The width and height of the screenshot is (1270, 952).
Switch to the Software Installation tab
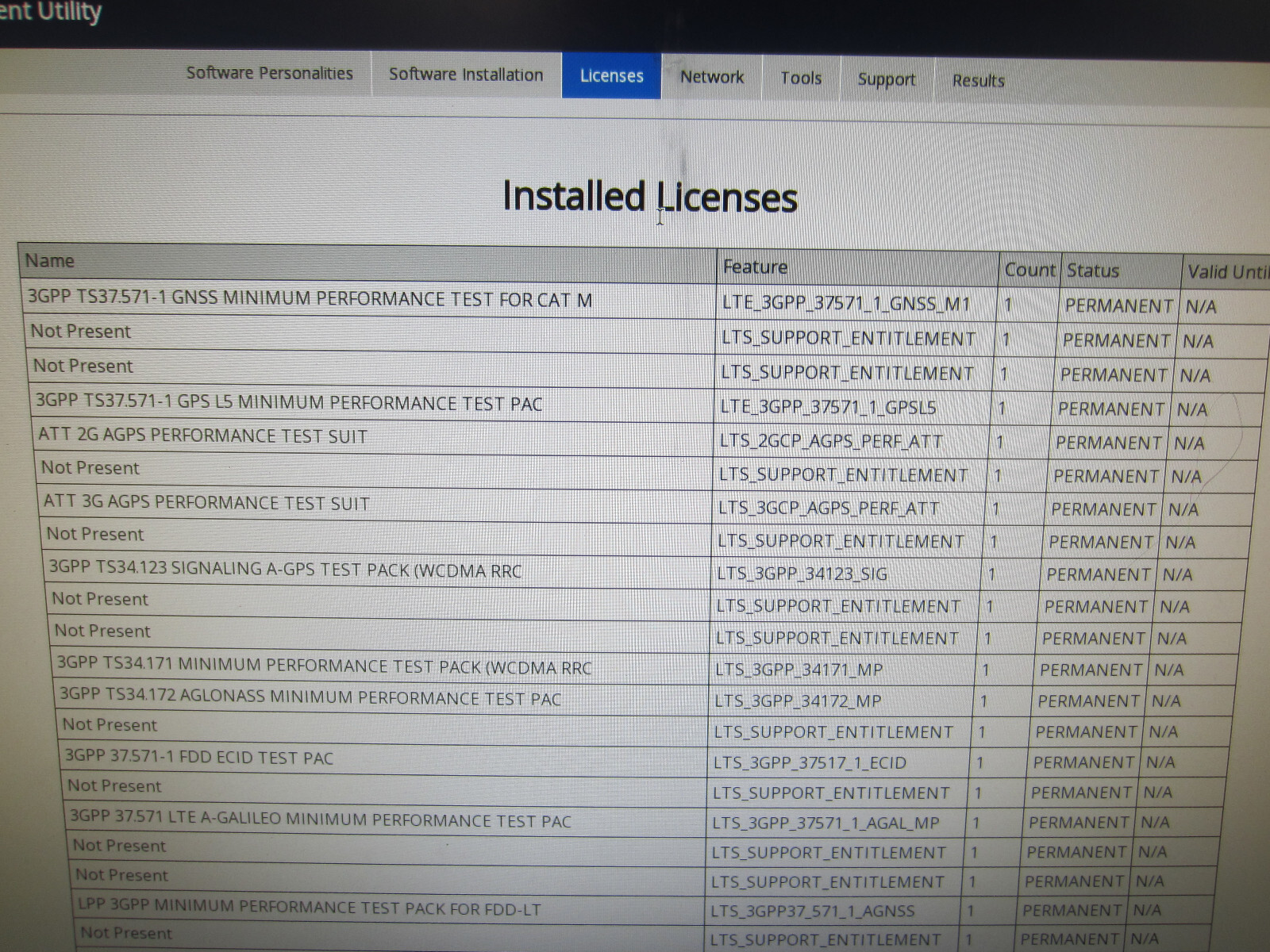(x=466, y=75)
